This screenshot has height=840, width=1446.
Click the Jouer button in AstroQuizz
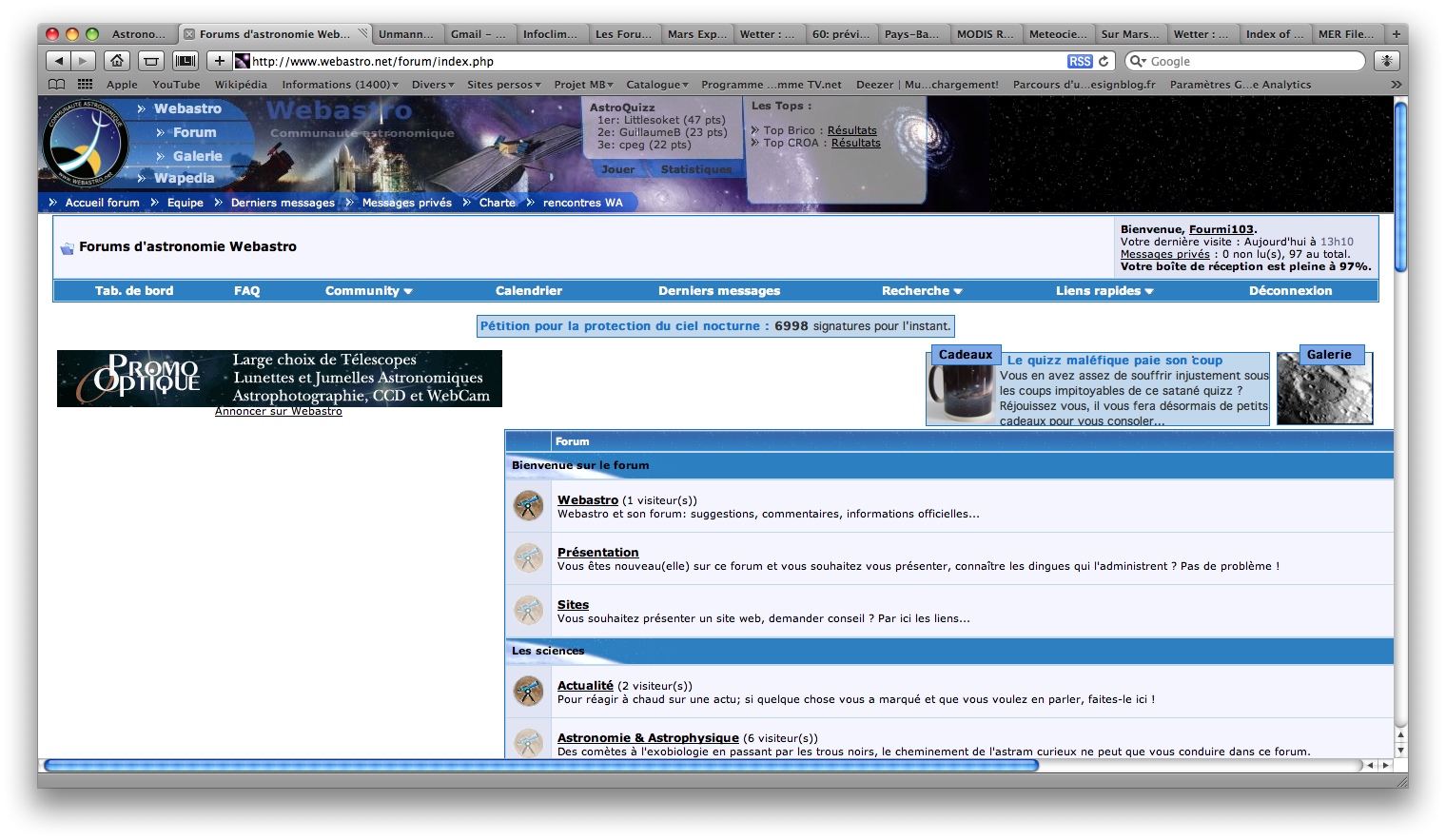617,169
